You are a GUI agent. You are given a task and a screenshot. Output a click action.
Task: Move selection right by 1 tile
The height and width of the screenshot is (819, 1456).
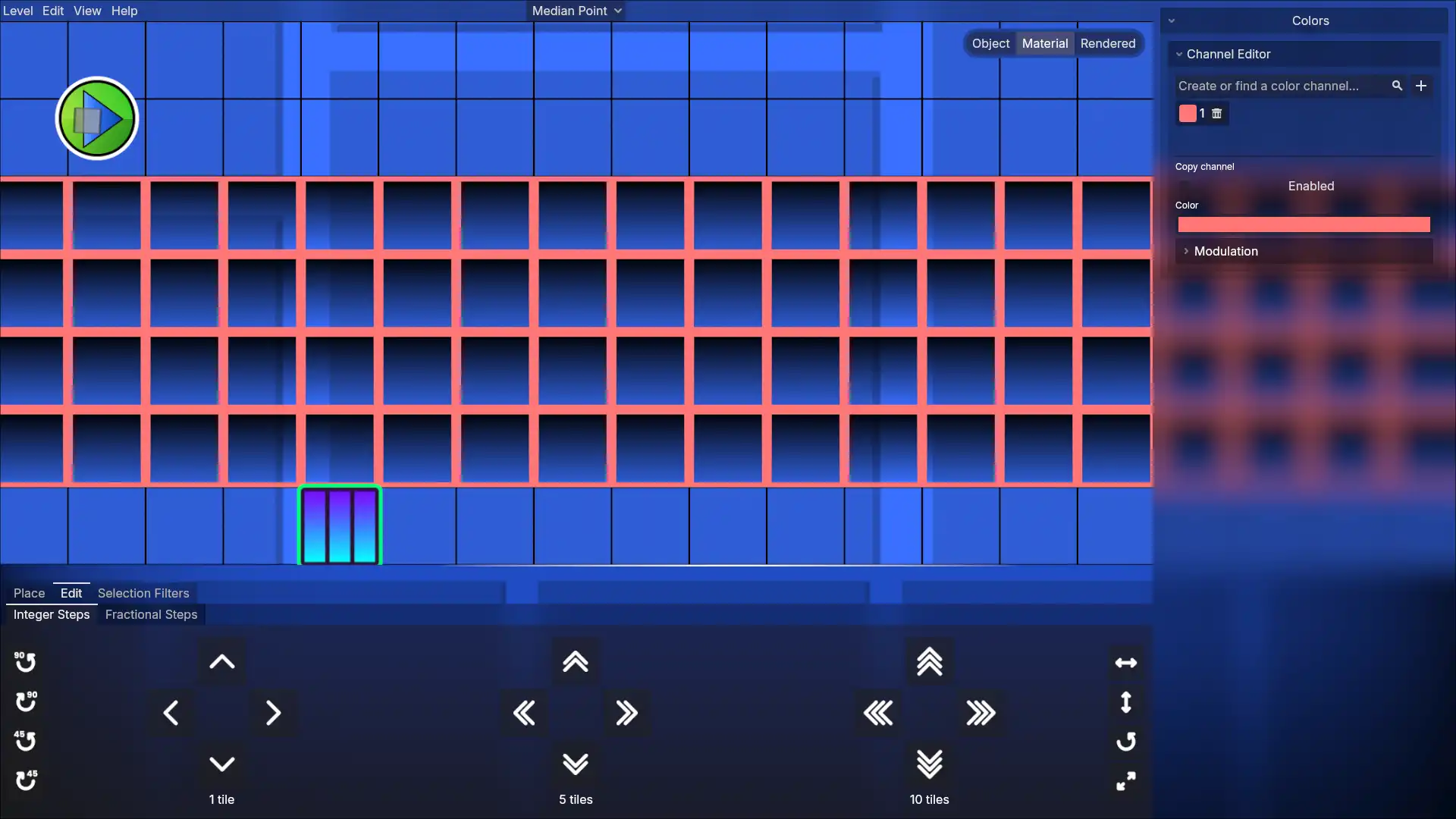click(273, 713)
